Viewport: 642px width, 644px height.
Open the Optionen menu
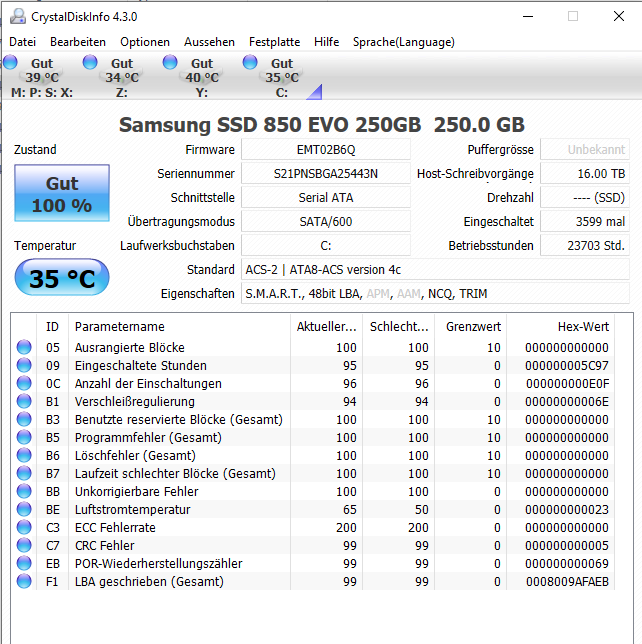pos(145,42)
